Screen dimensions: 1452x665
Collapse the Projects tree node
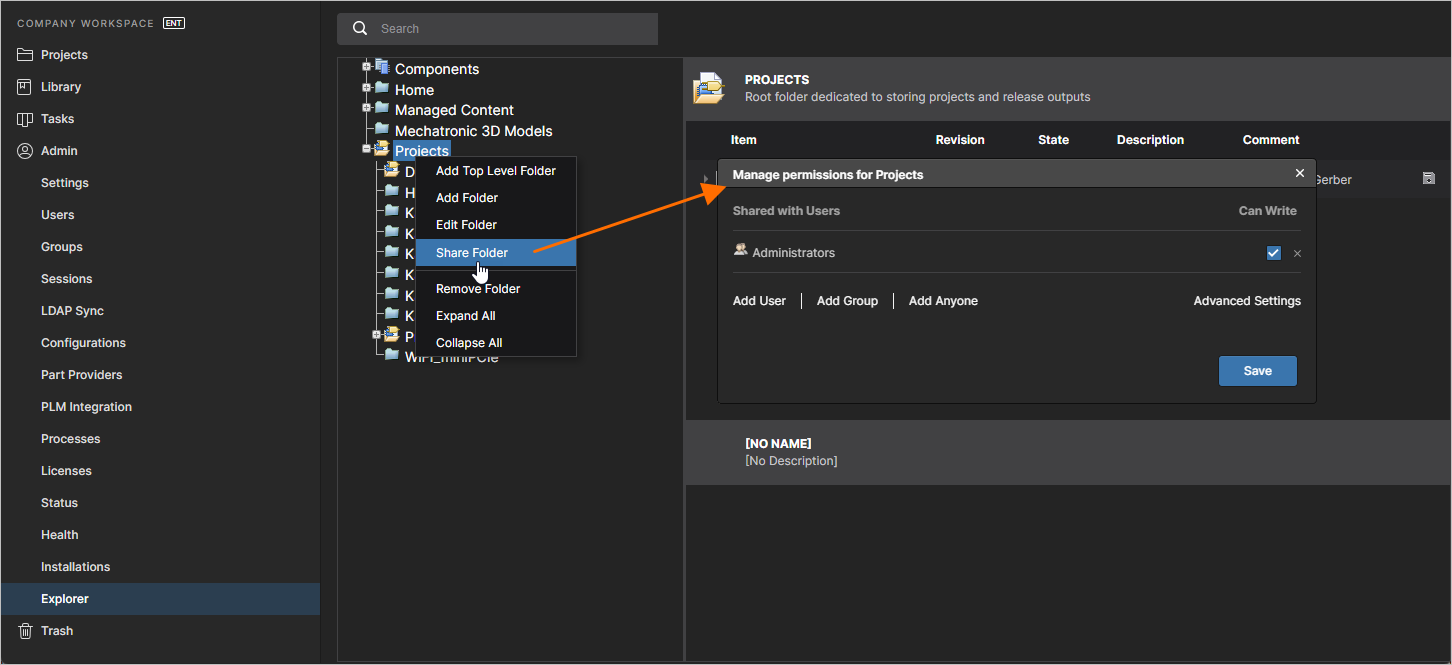tap(366, 149)
